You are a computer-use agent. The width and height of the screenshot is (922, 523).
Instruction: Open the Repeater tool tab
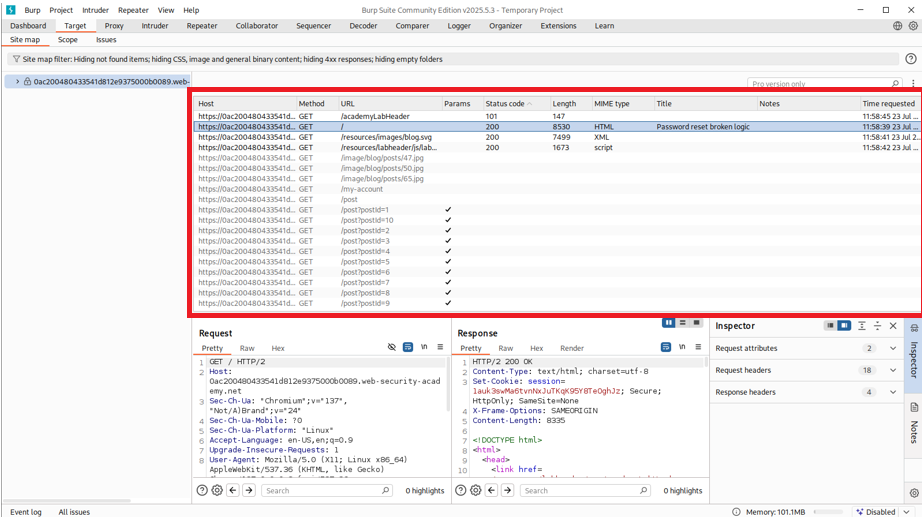click(x=202, y=26)
